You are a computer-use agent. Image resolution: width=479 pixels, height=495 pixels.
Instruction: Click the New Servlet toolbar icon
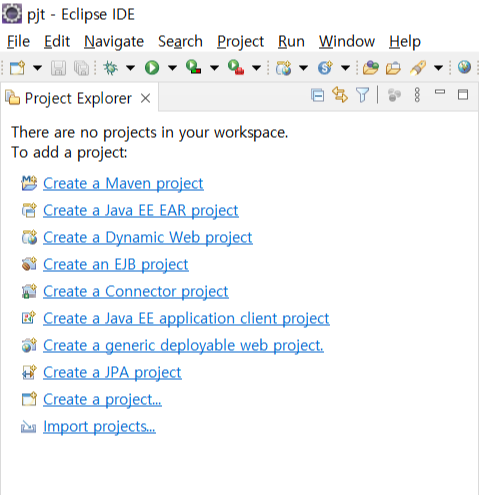coord(325,68)
